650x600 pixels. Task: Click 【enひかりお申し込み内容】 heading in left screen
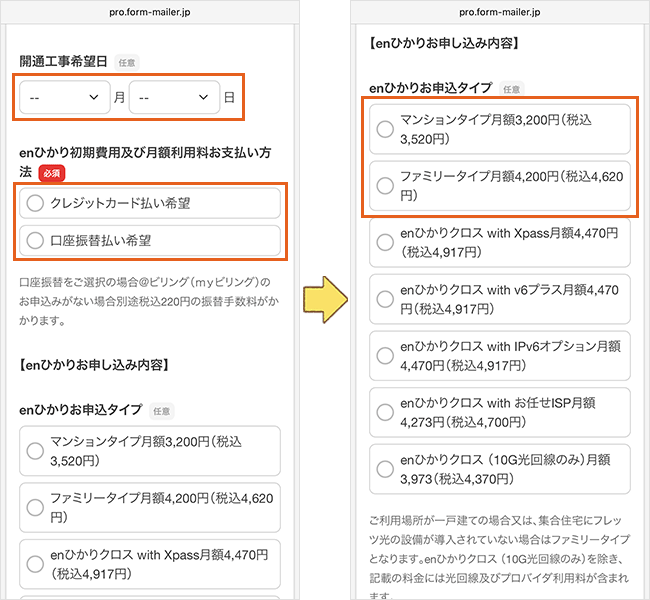(94, 365)
